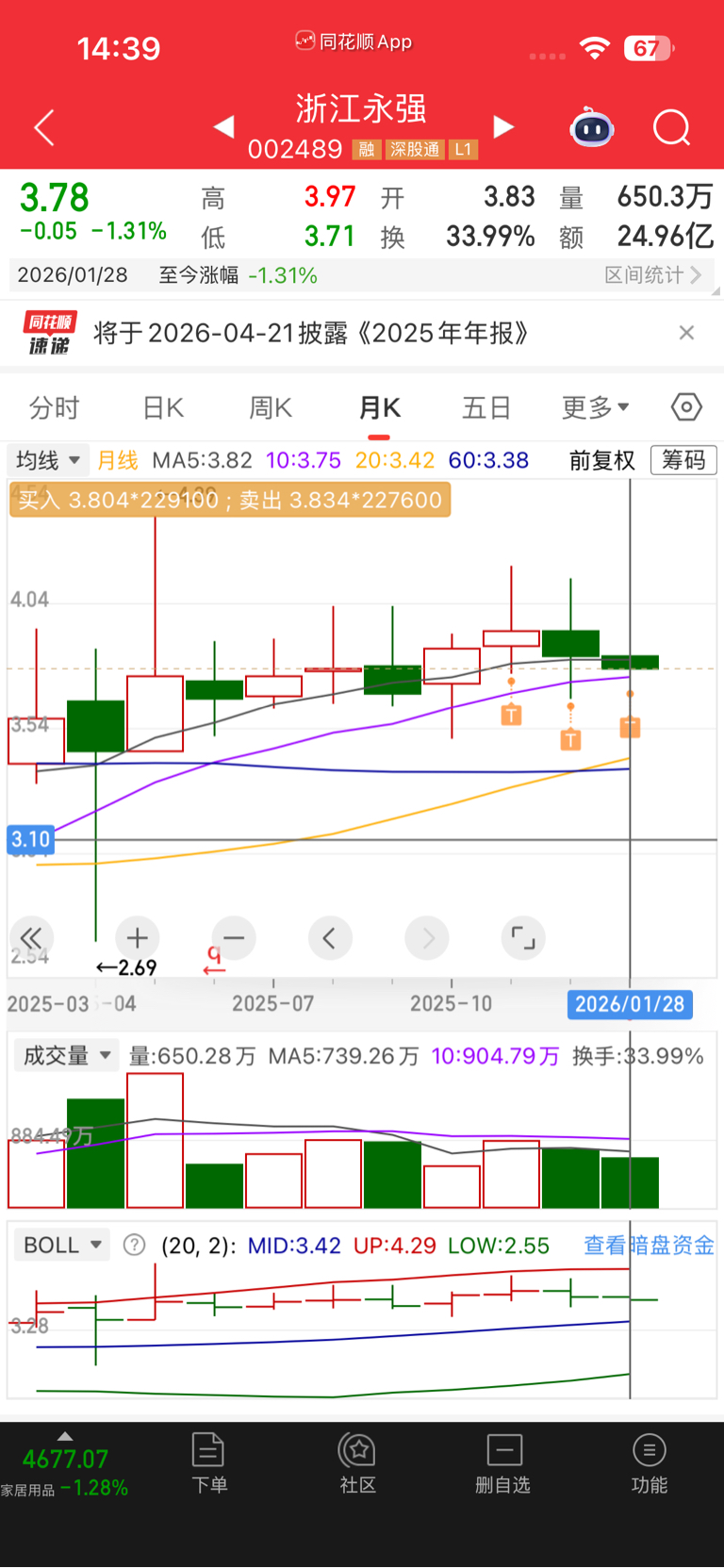Image resolution: width=724 pixels, height=1568 pixels.
Task: Switch to the next stock triangle
Action: [x=504, y=126]
